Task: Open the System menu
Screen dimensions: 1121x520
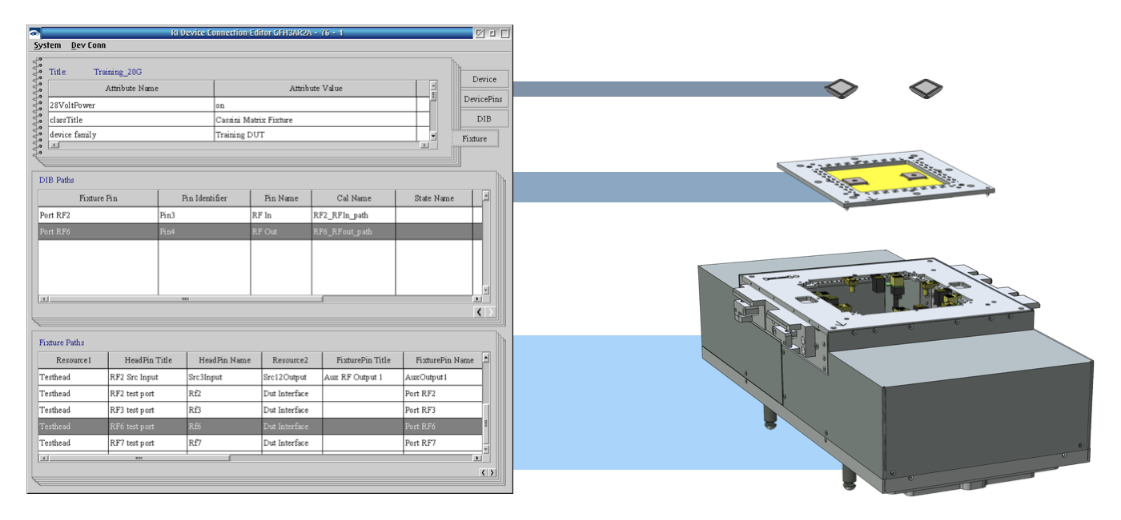Action: point(48,45)
